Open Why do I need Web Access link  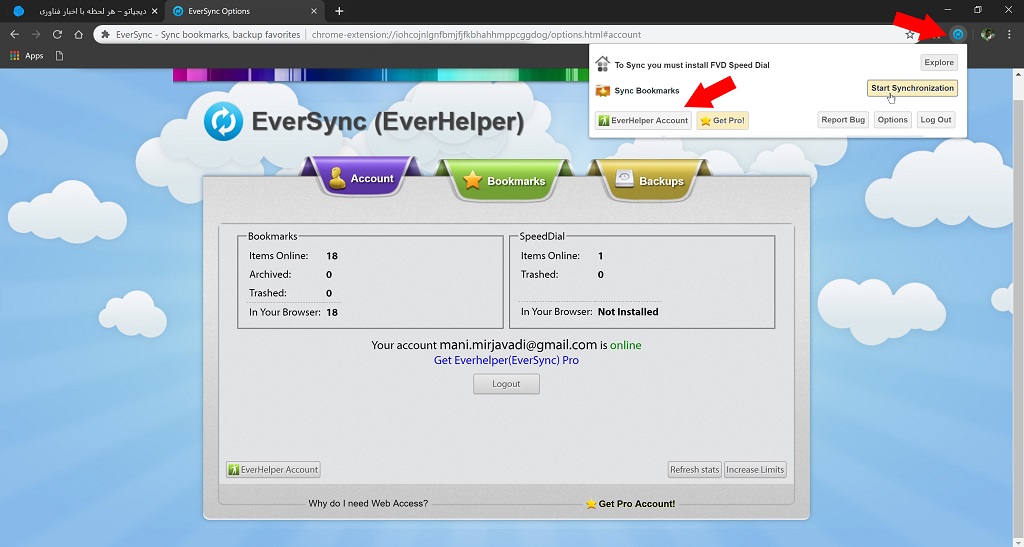pos(368,503)
